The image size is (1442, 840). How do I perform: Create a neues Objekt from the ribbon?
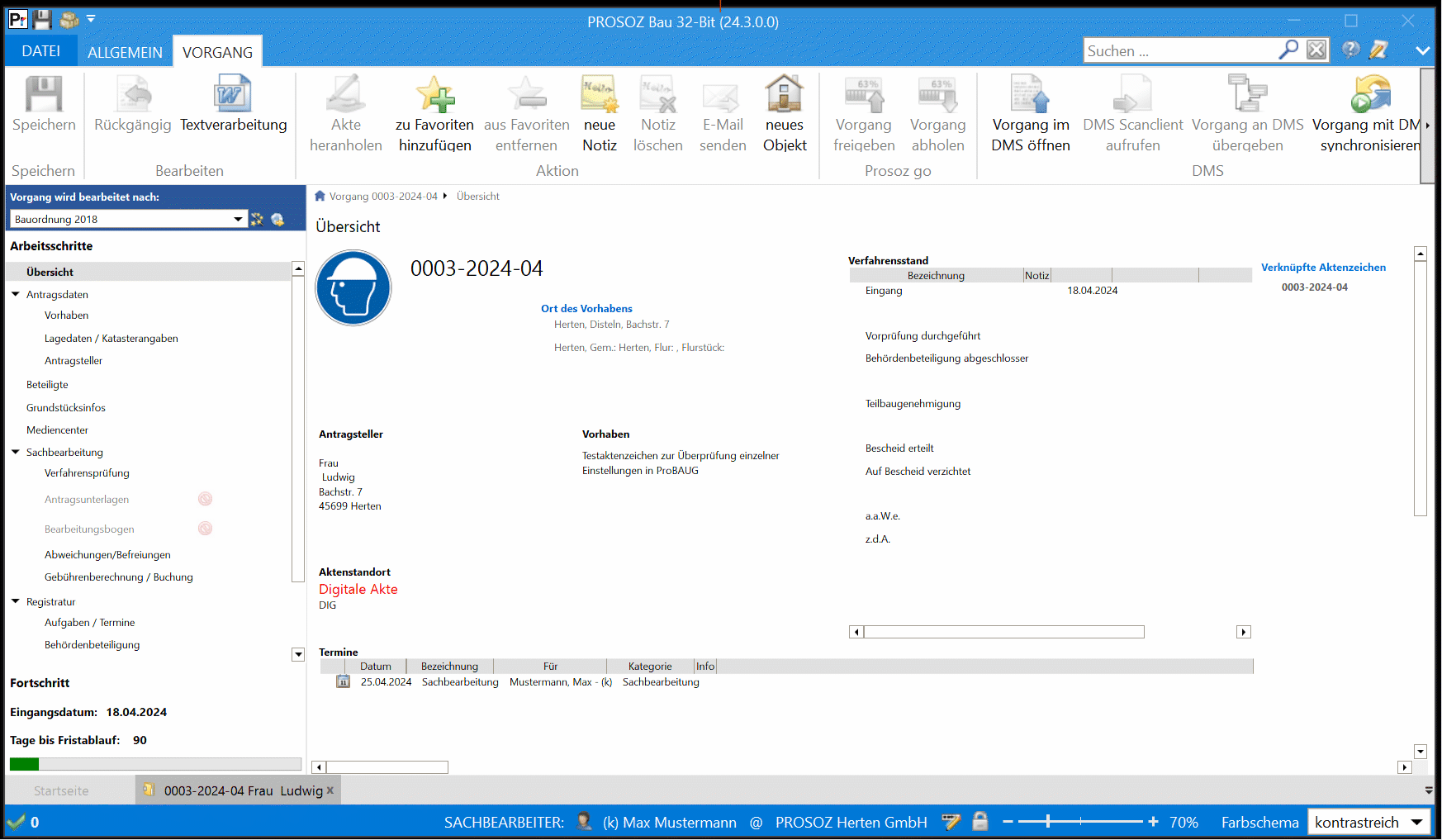785,114
